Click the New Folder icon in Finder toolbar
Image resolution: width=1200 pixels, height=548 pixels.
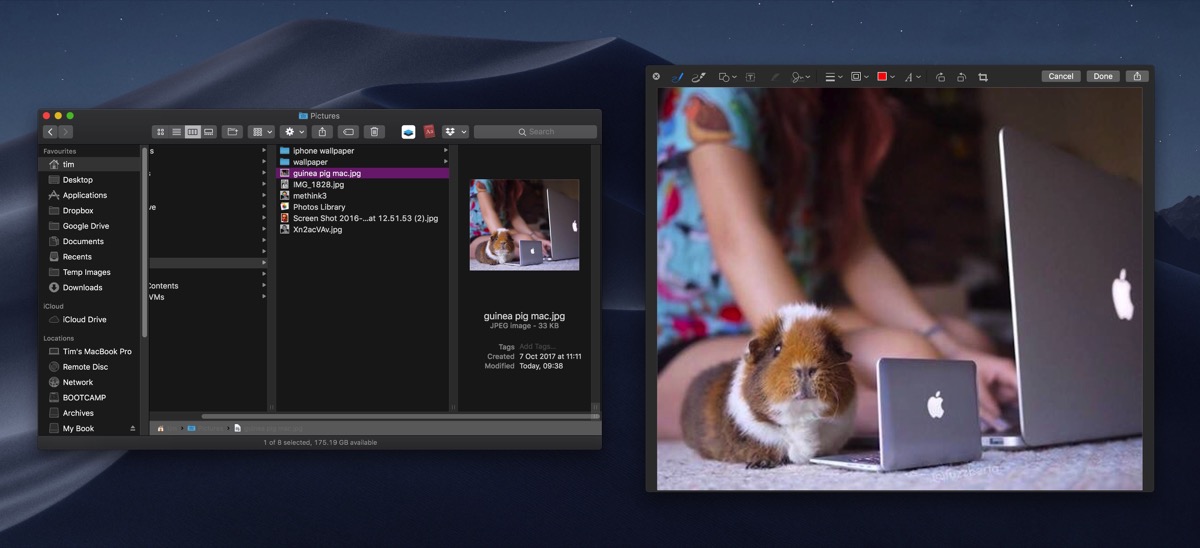coord(232,131)
